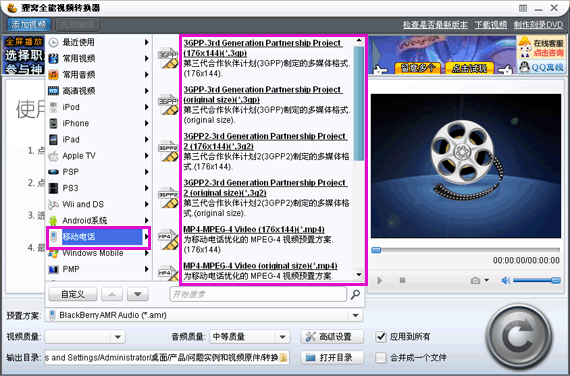The width and height of the screenshot is (570, 376).
Task: Open the snapshot camera icon
Action: tap(475, 280)
